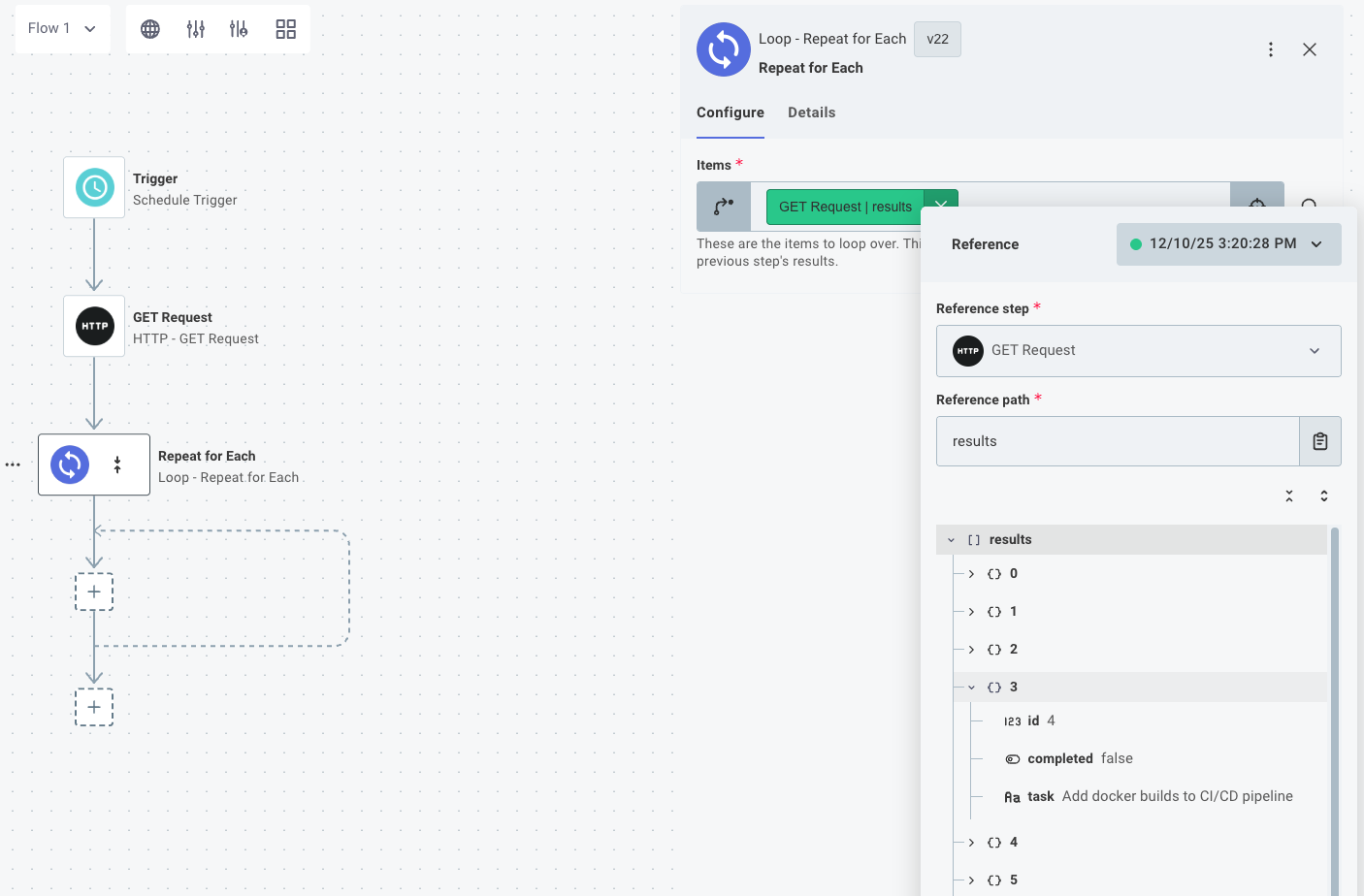Screen dimensions: 1364x896
Task: Copy Reference path using the clipboard icon
Action: [1320, 440]
